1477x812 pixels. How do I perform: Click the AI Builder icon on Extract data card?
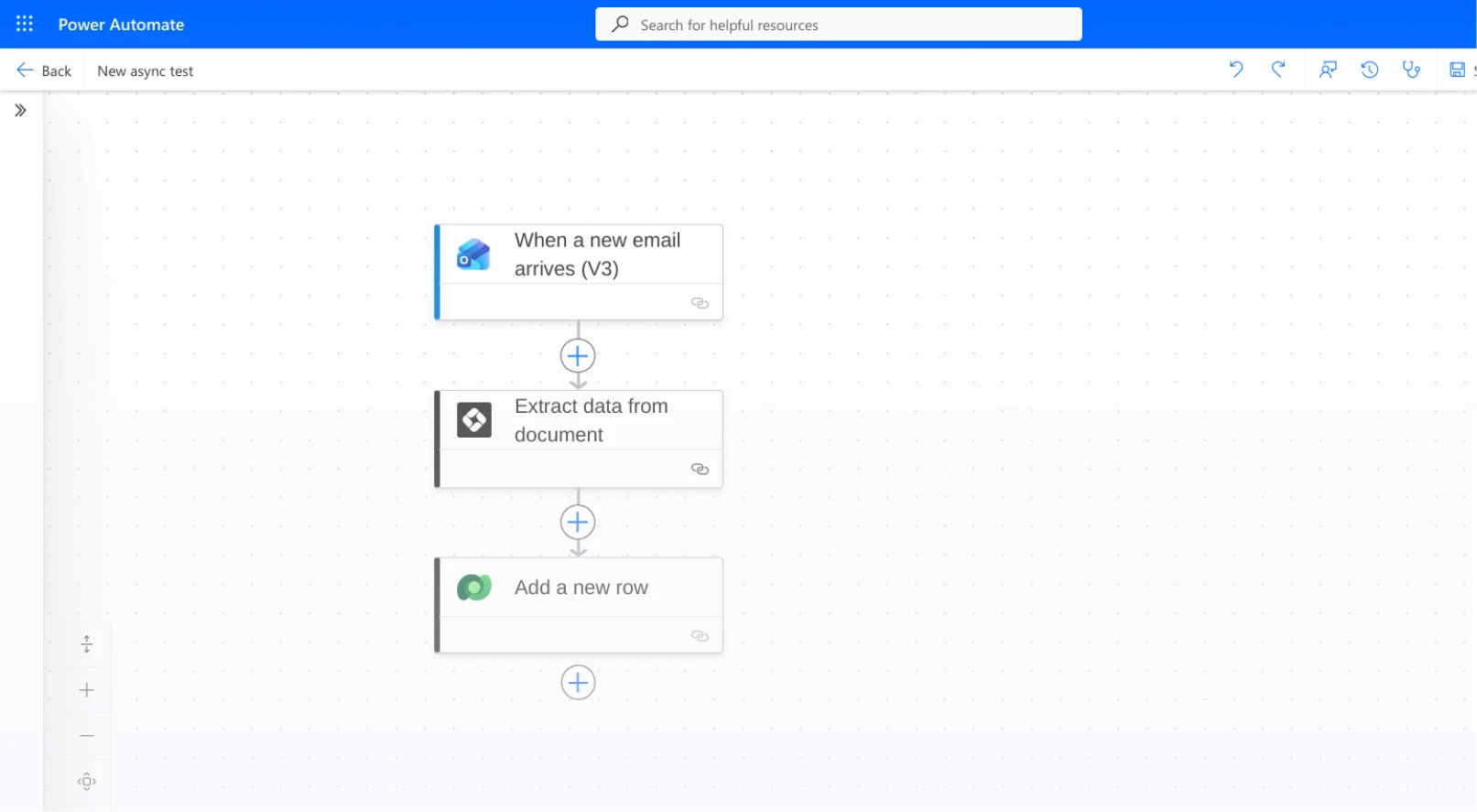coord(474,420)
